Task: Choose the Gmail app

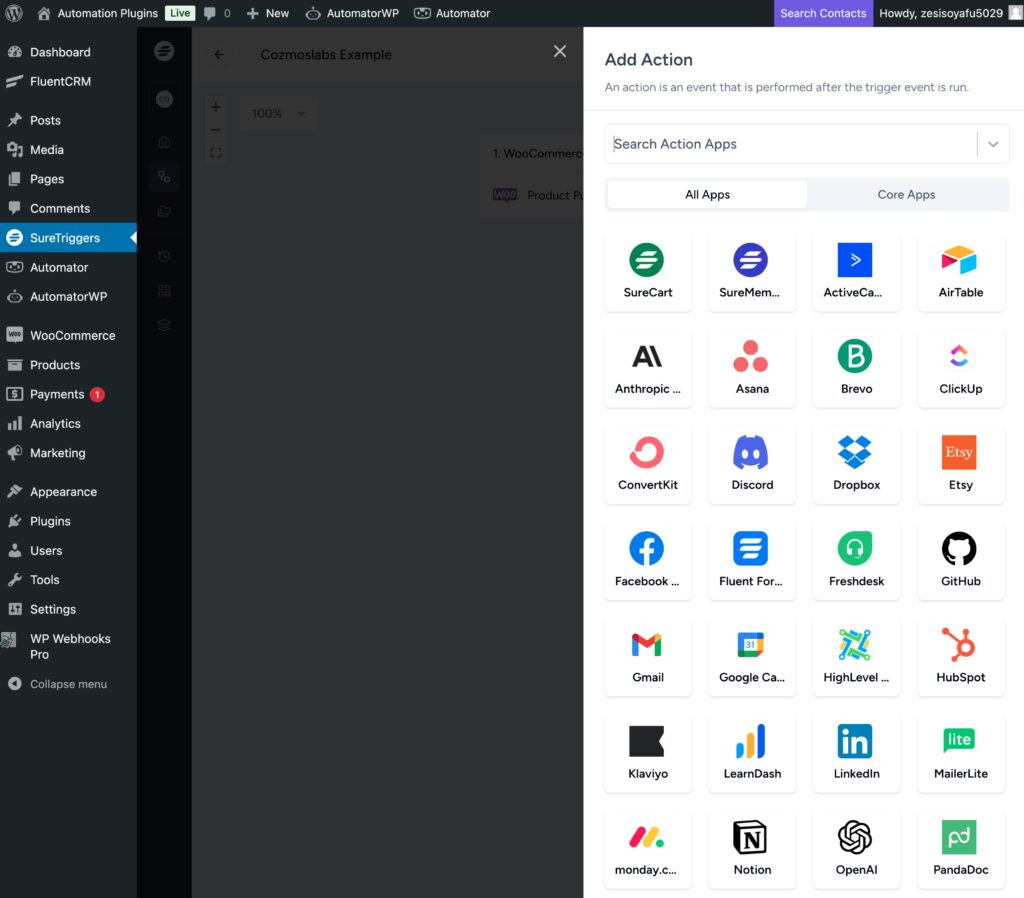Action: point(647,657)
